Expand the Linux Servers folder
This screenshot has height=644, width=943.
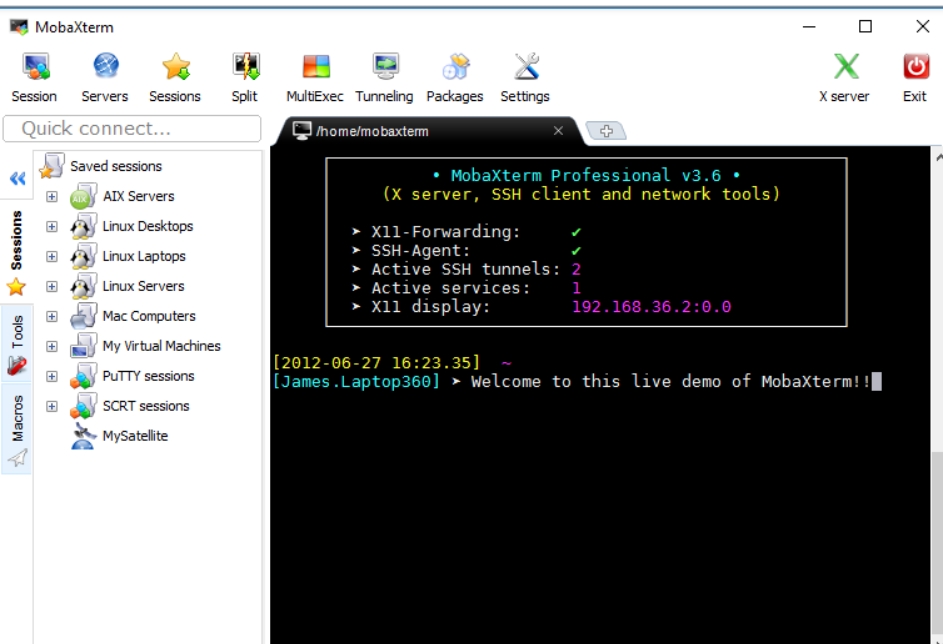tap(52, 287)
